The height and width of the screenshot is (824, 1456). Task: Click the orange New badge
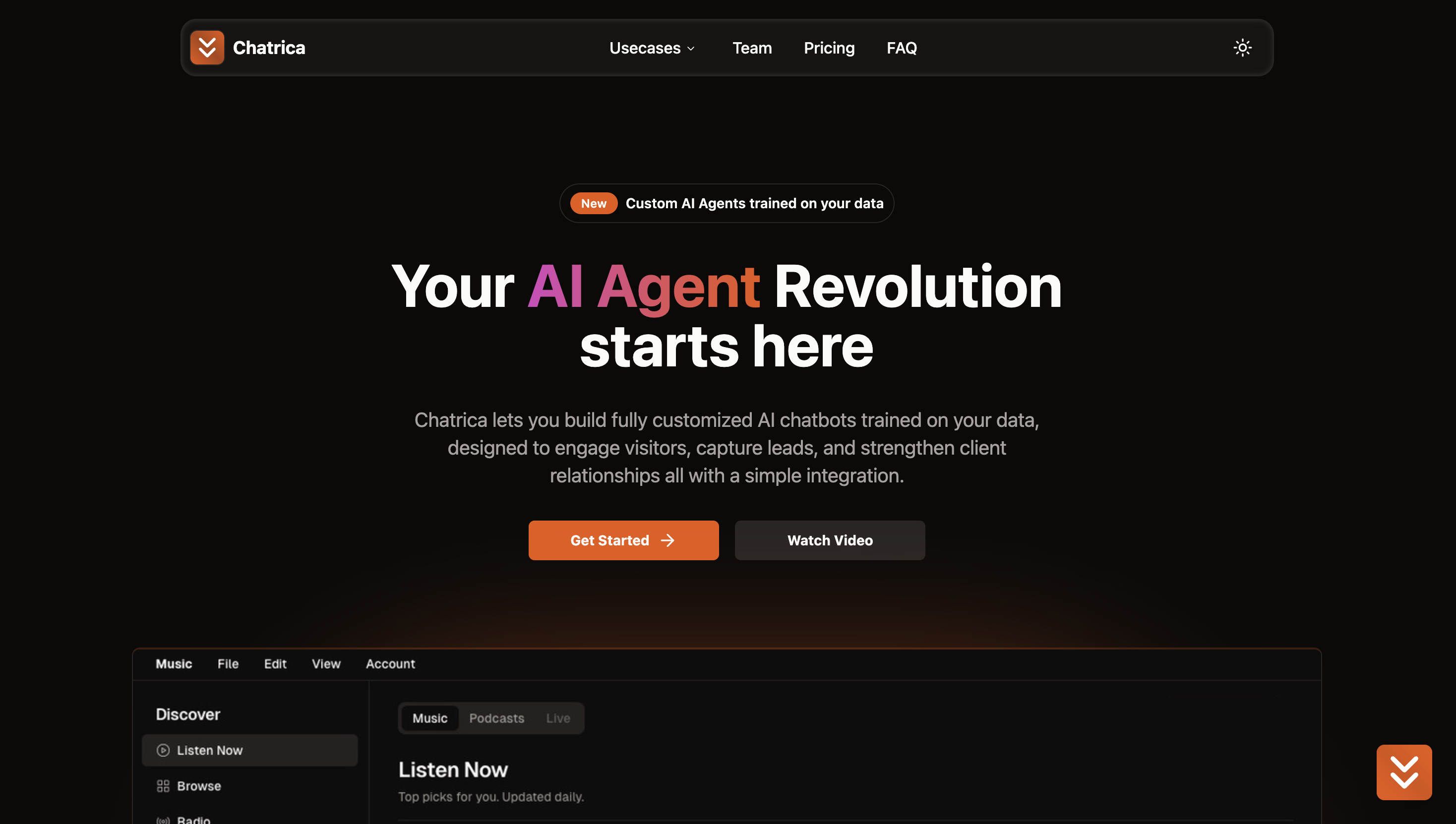click(593, 203)
